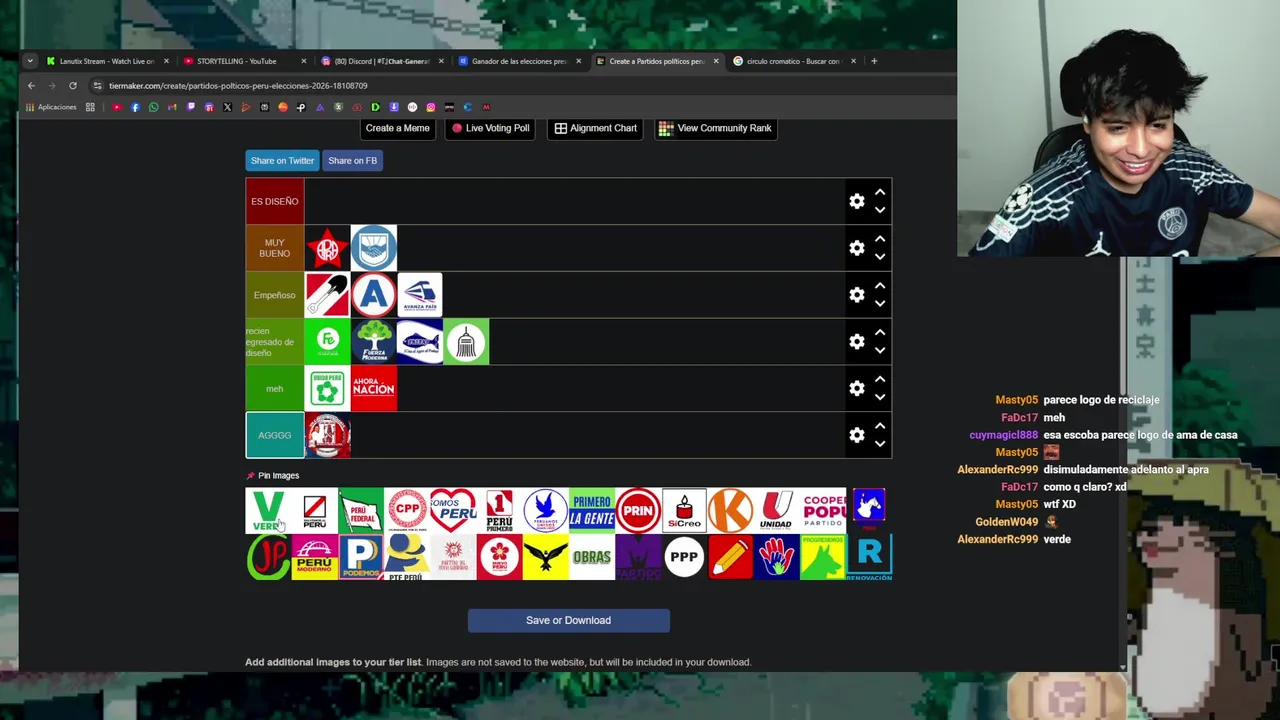
Task: Open settings gear for MUY BUENO tier
Action: coord(857,248)
